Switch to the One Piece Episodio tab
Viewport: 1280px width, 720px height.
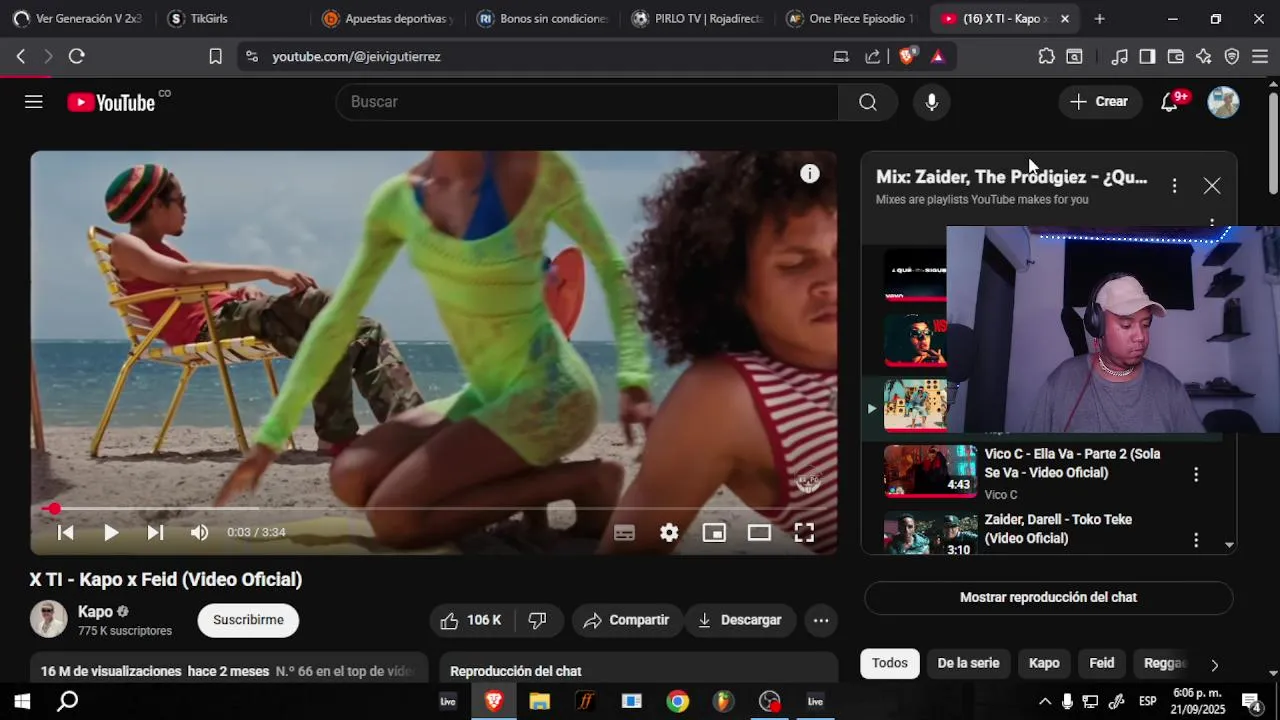(850, 19)
